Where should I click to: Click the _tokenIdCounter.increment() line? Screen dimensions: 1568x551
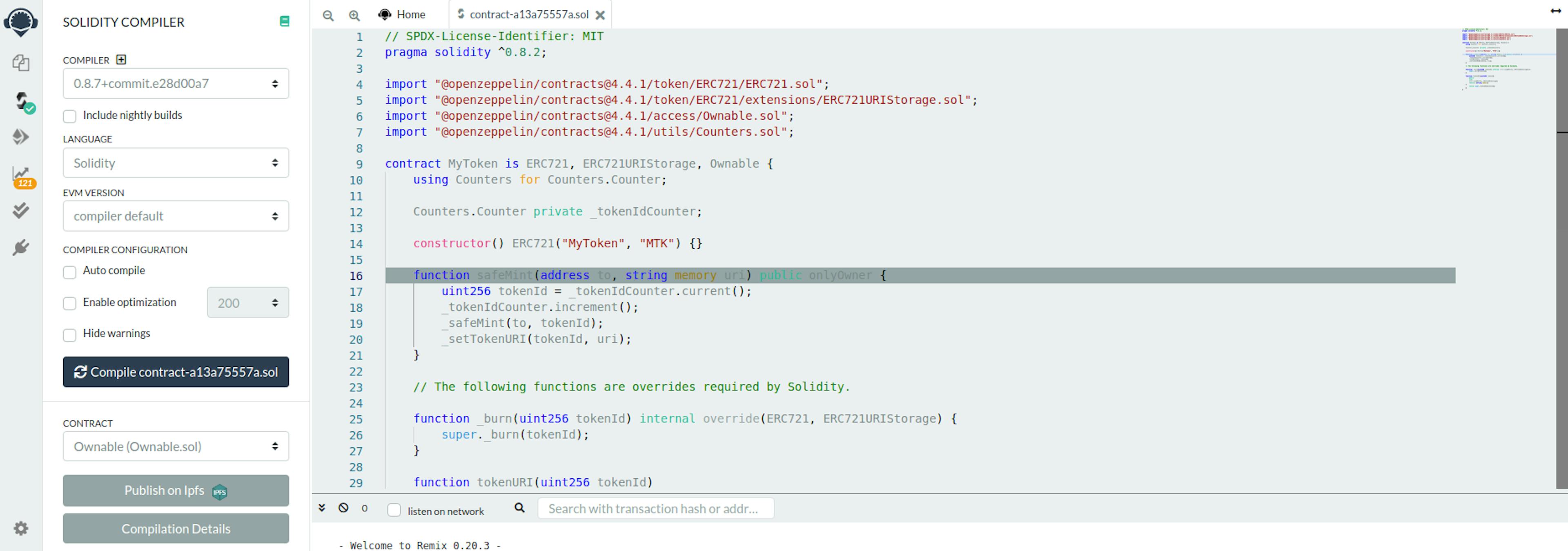540,307
